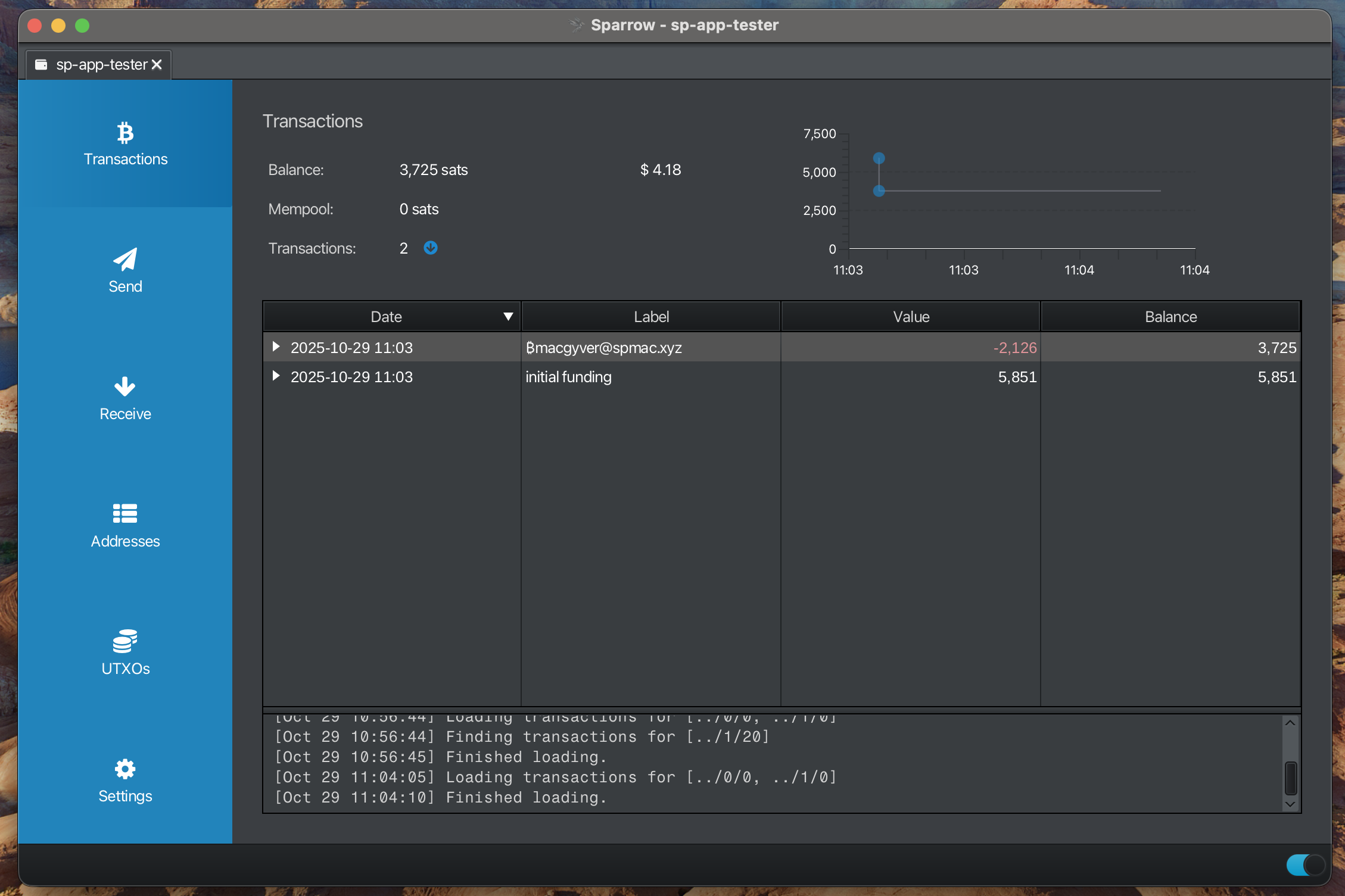1345x896 pixels.
Task: Click the blue download icon beside transaction count
Action: point(431,248)
